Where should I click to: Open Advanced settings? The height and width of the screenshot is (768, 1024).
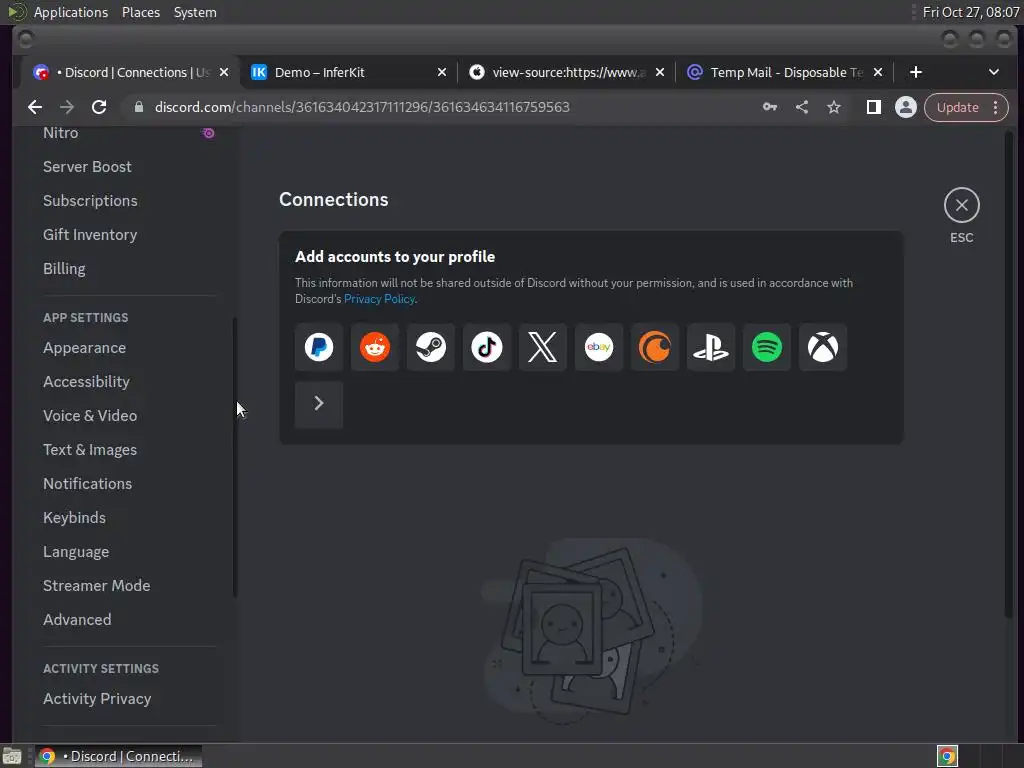tap(129, 620)
